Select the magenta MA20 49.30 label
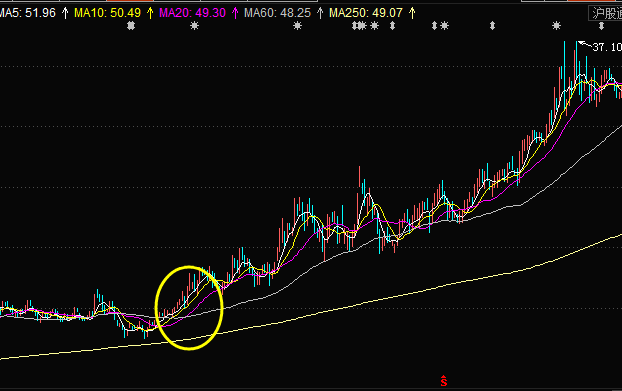The height and width of the screenshot is (391, 622). (192, 13)
